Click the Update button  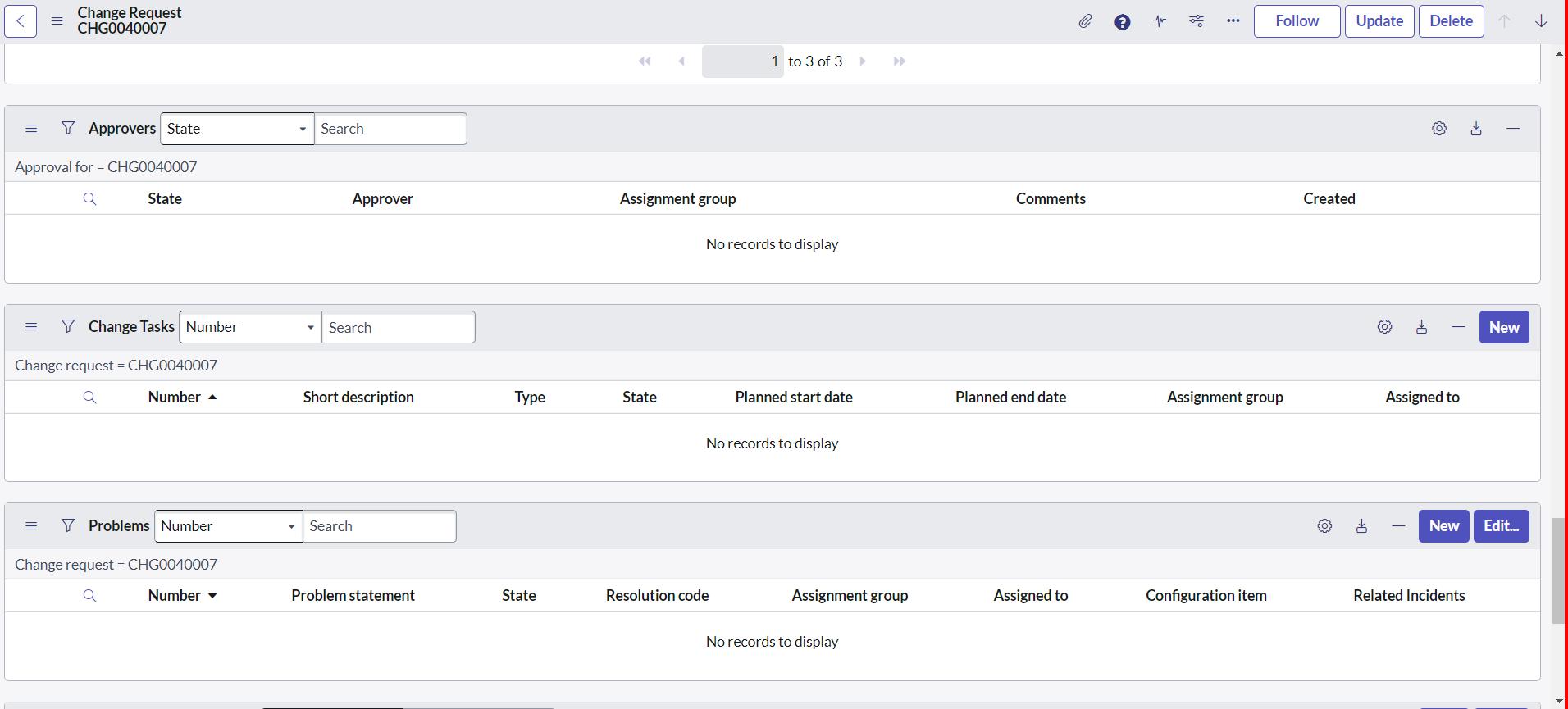1379,21
